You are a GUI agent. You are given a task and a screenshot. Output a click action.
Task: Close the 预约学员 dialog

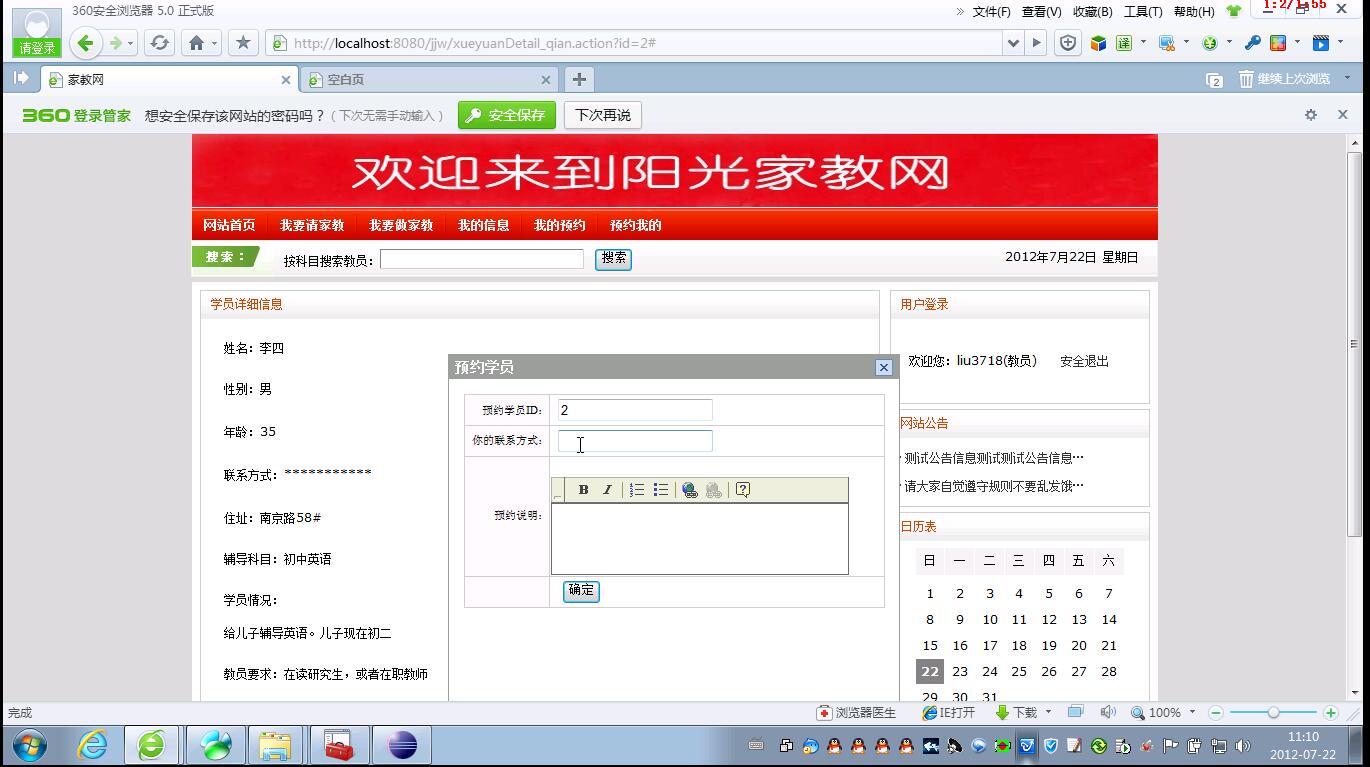tap(883, 367)
